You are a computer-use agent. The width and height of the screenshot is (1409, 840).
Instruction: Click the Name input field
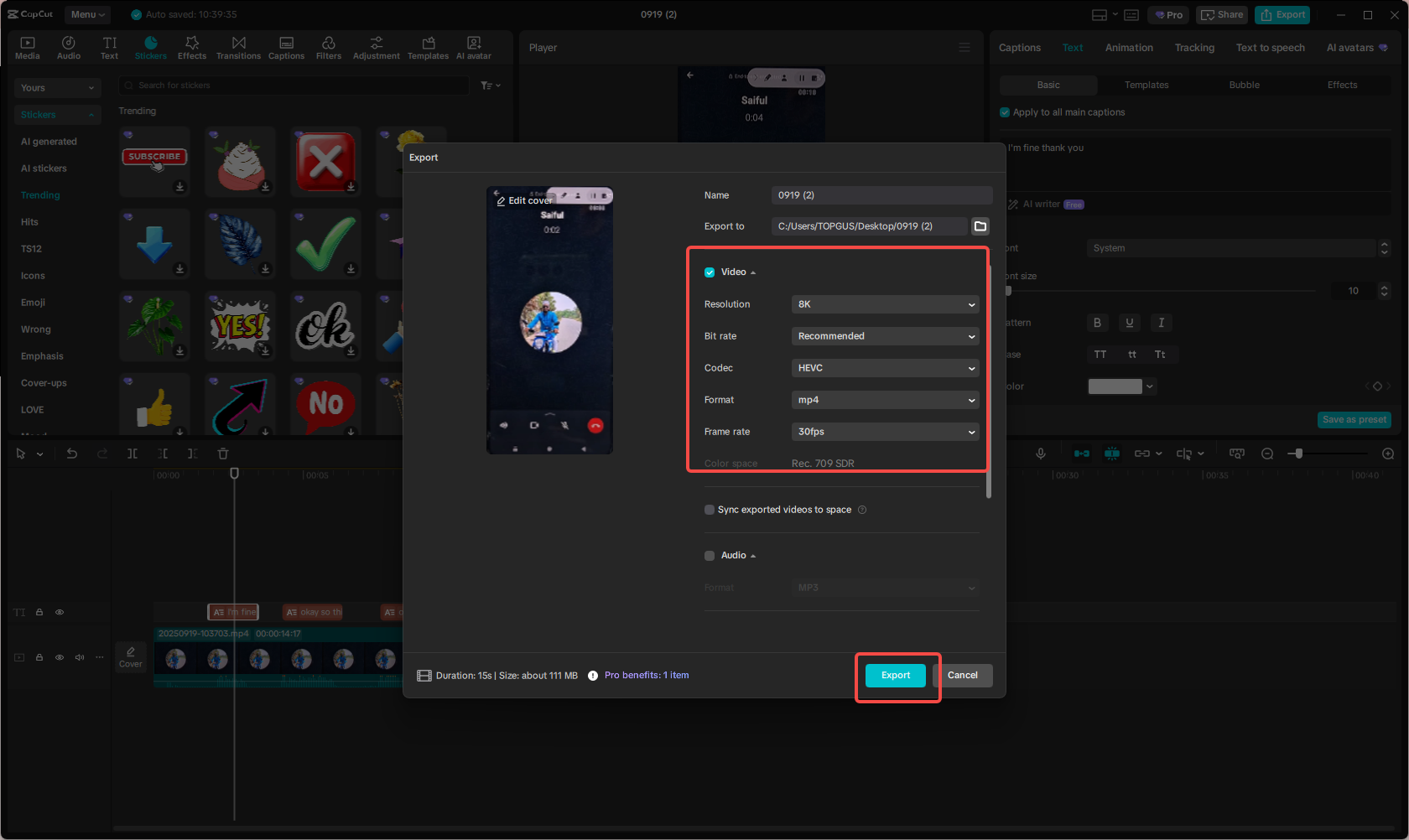881,195
